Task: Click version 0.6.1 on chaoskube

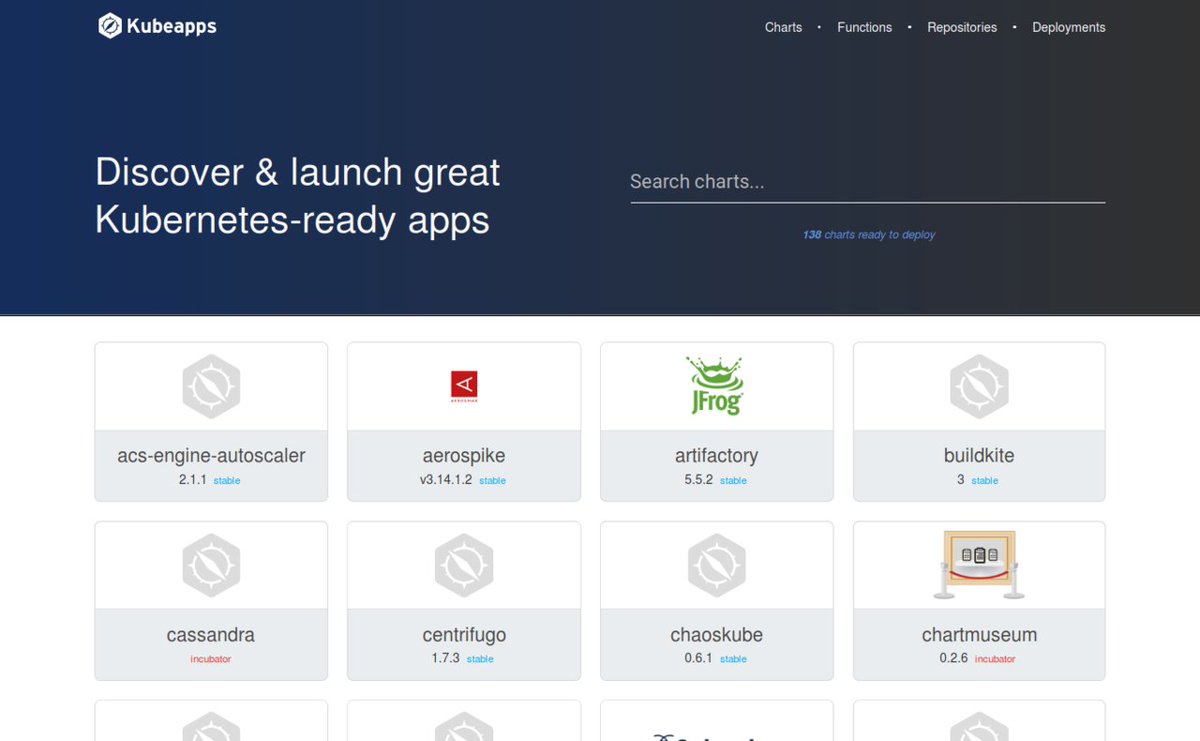Action: click(699, 659)
